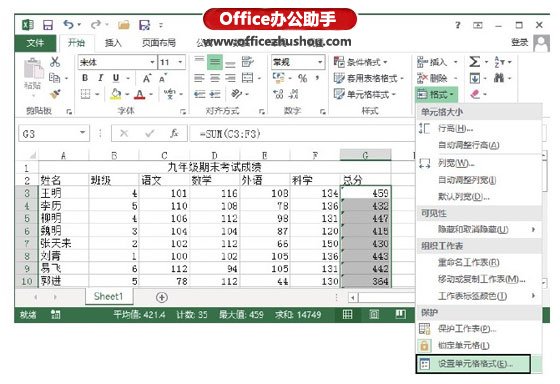Click the Cut scissors icon
Image resolution: width=560 pixels, height=384 pixels.
[x=55, y=62]
